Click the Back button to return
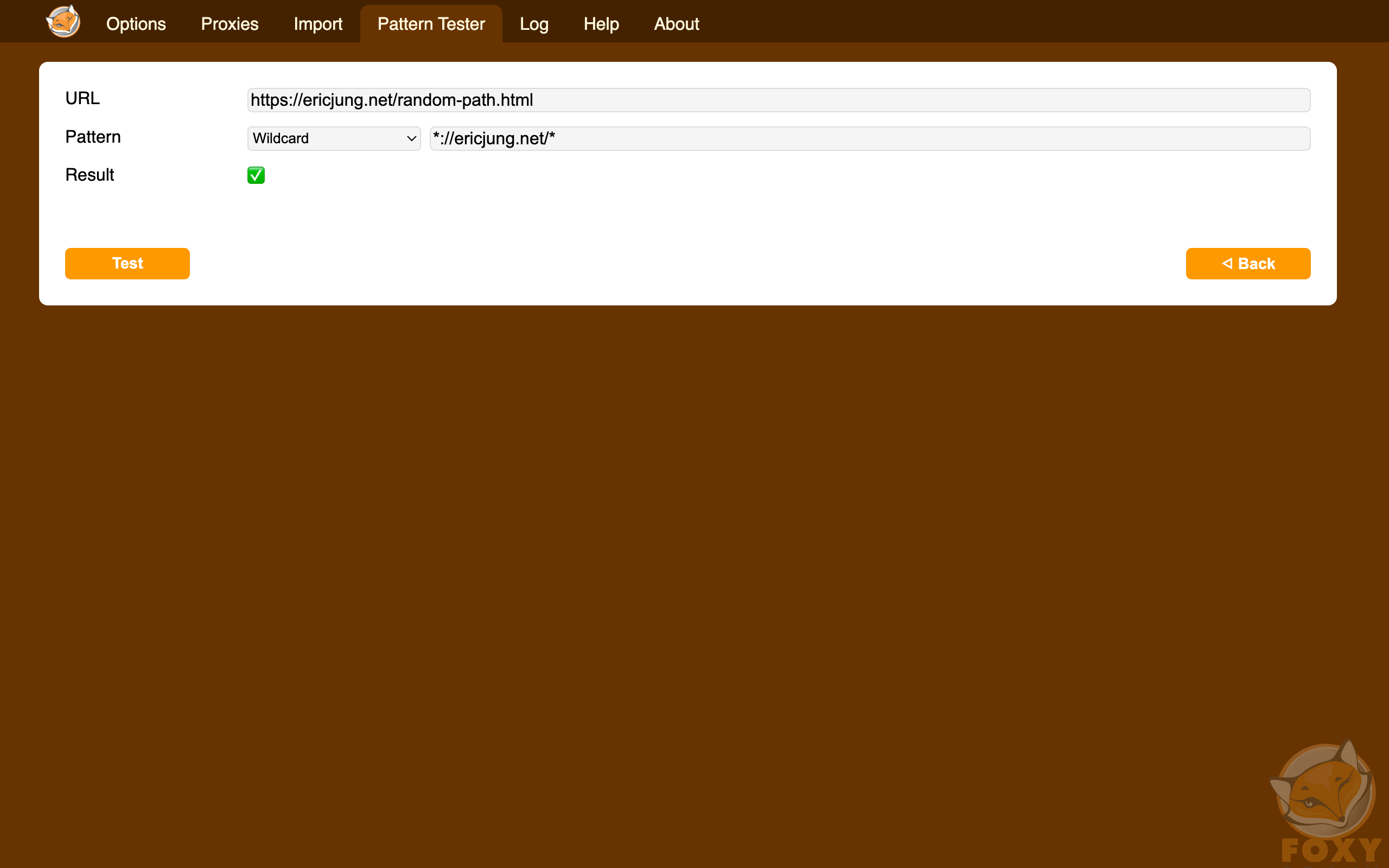The image size is (1389, 868). pyautogui.click(x=1249, y=264)
